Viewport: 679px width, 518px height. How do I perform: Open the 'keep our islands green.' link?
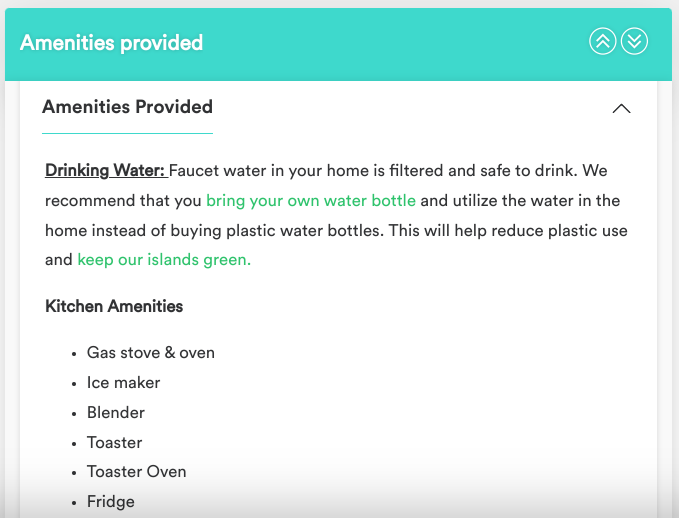(164, 259)
